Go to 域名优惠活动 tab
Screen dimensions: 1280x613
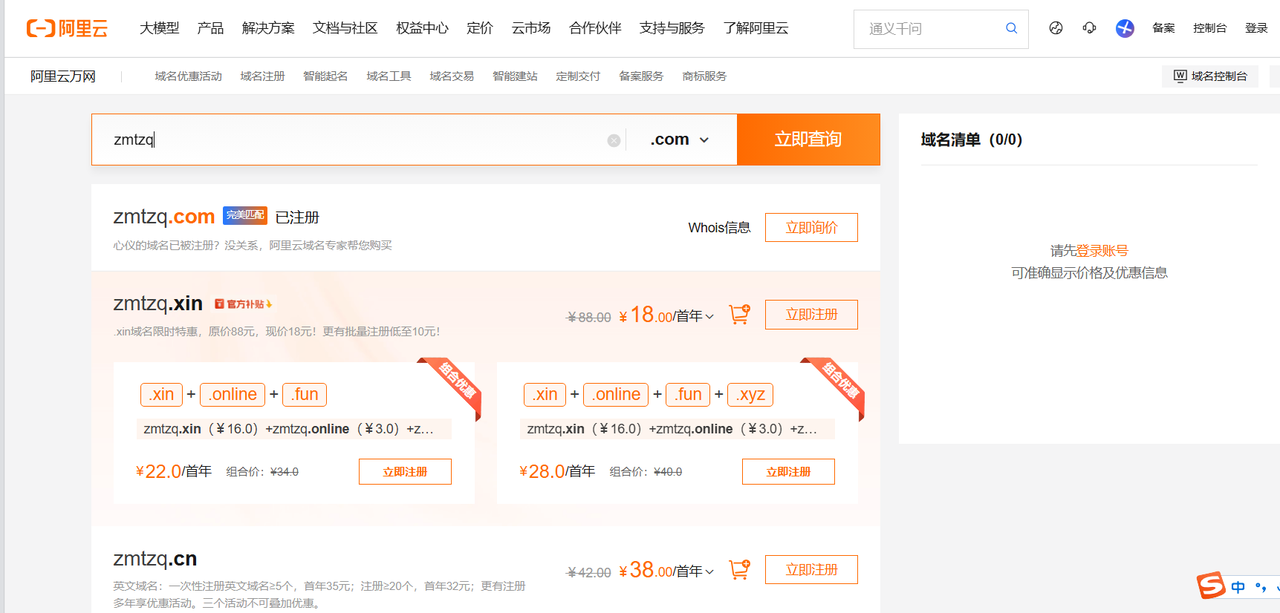point(188,76)
